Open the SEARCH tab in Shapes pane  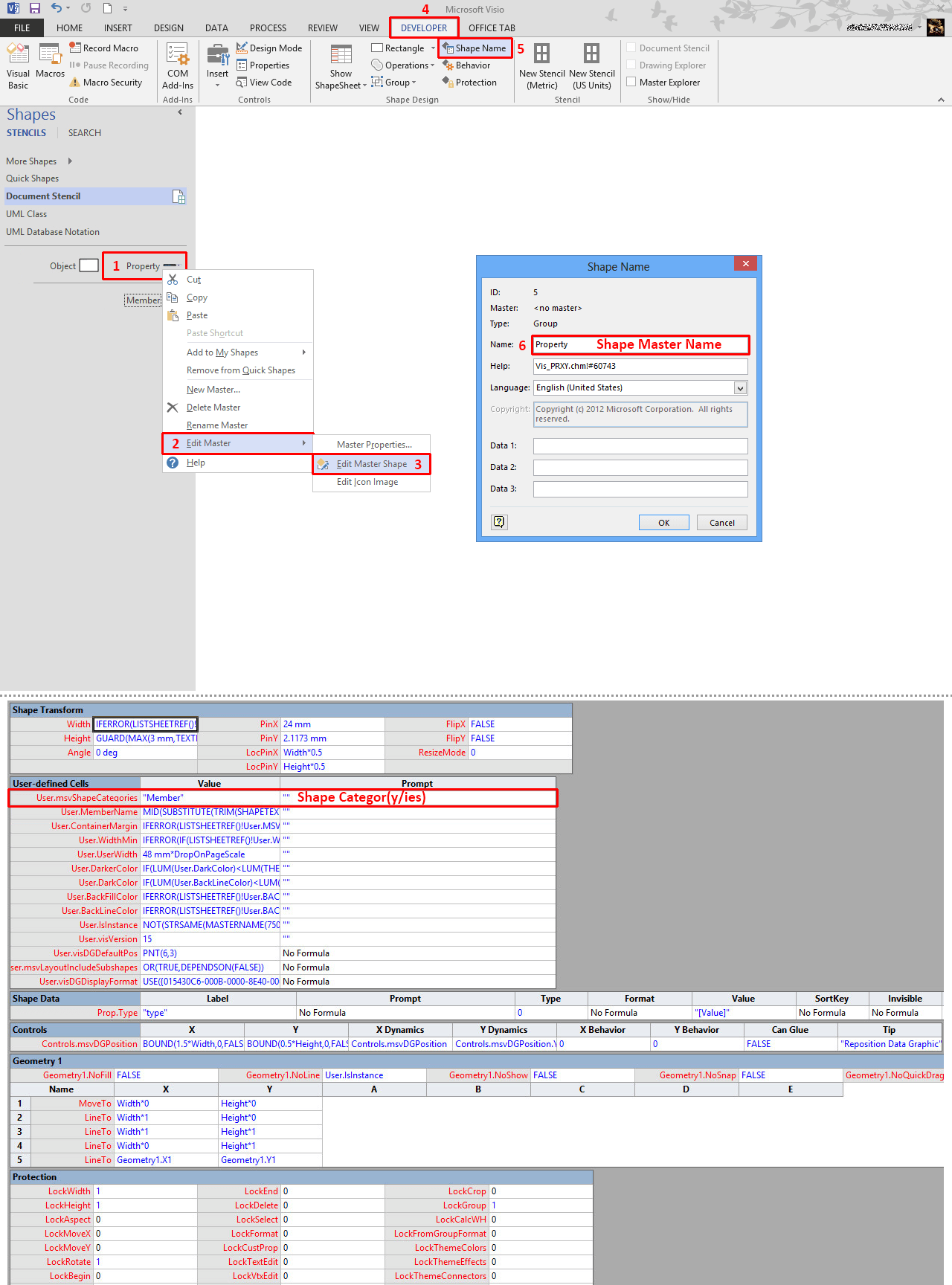tap(85, 133)
